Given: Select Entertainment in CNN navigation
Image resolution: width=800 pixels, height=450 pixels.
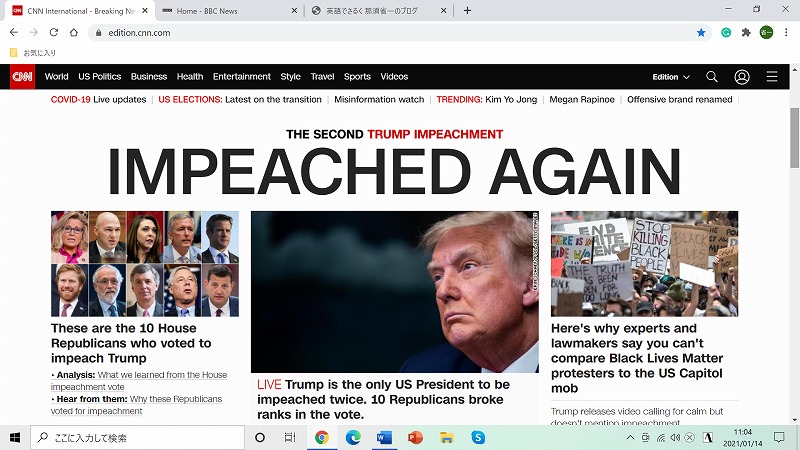Looking at the screenshot, I should pos(242,77).
